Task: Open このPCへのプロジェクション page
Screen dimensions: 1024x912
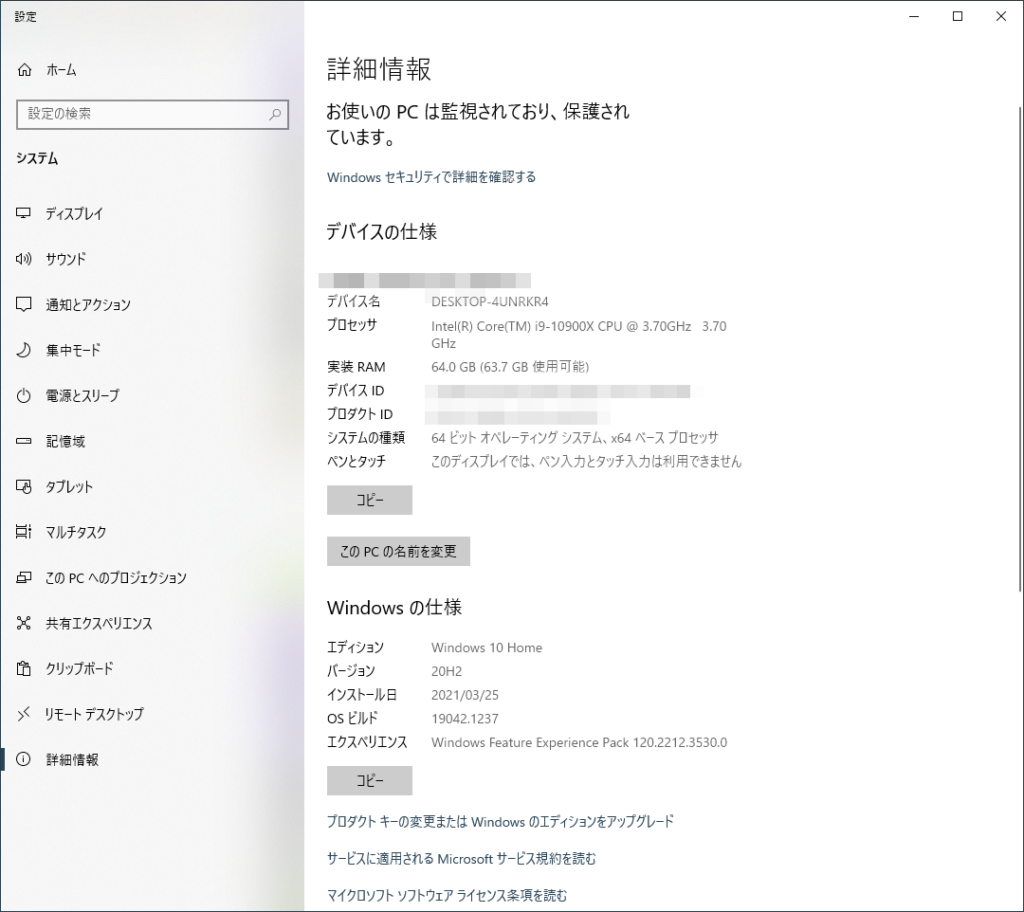Action: click(116, 578)
